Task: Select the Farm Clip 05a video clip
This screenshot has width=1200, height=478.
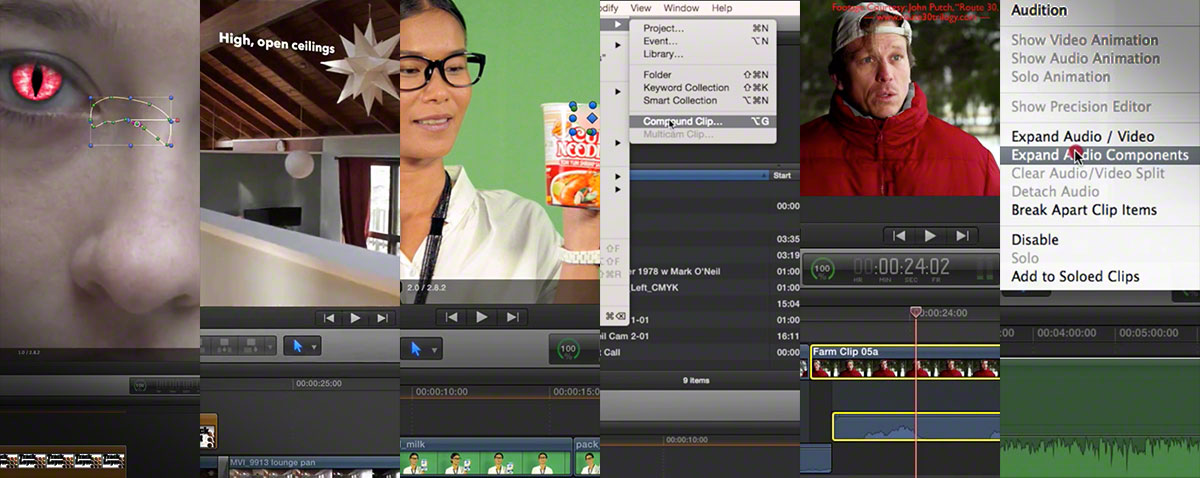Action: [x=904, y=362]
